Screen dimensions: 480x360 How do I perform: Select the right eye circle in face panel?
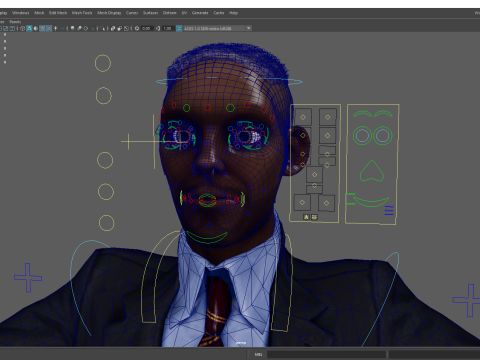(x=383, y=135)
